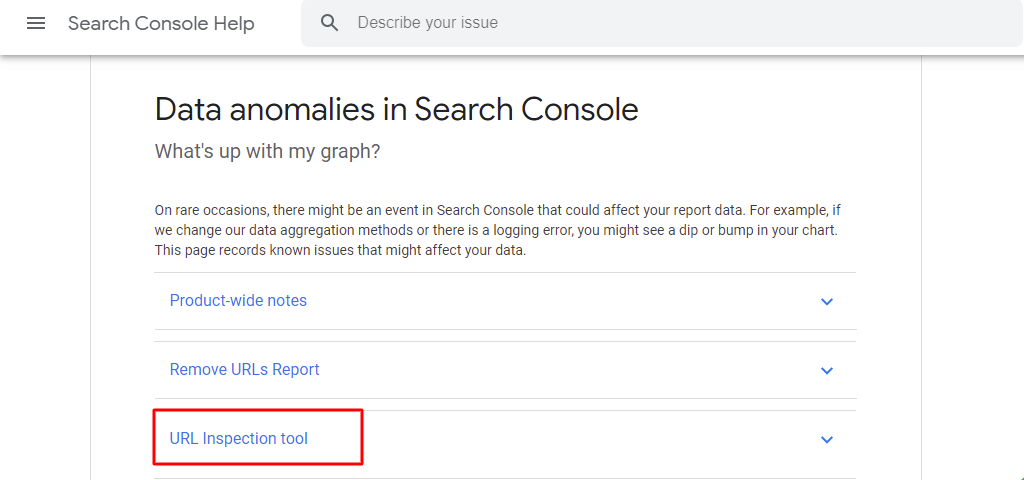Expand the Product-wide notes section

click(x=505, y=301)
